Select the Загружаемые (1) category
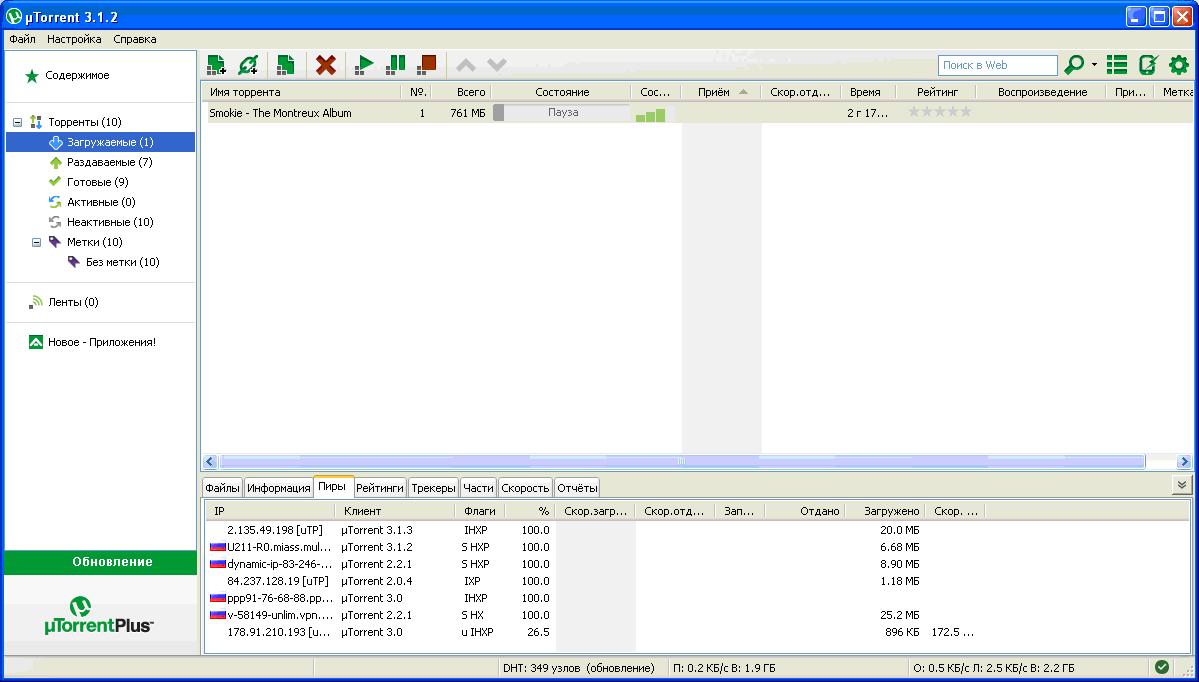 100,142
